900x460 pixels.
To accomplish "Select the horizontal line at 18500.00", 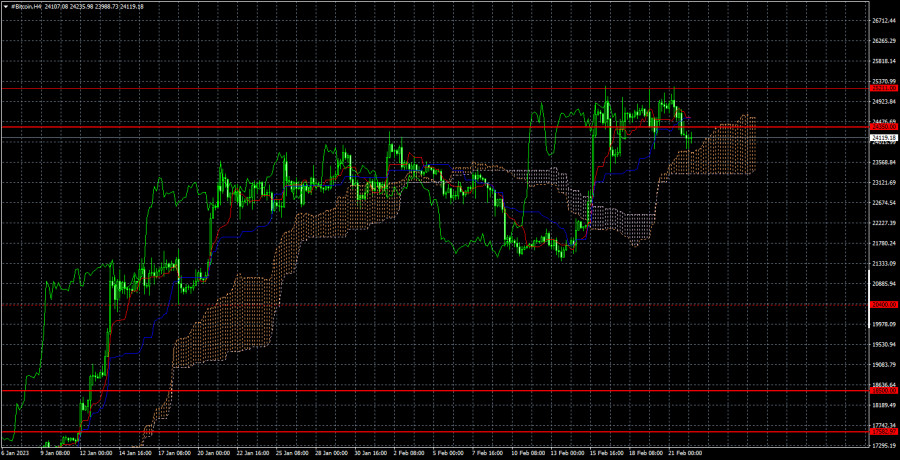I will (x=435, y=391).
